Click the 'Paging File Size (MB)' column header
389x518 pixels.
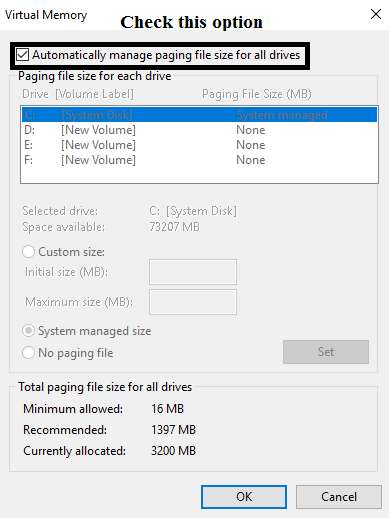click(257, 94)
